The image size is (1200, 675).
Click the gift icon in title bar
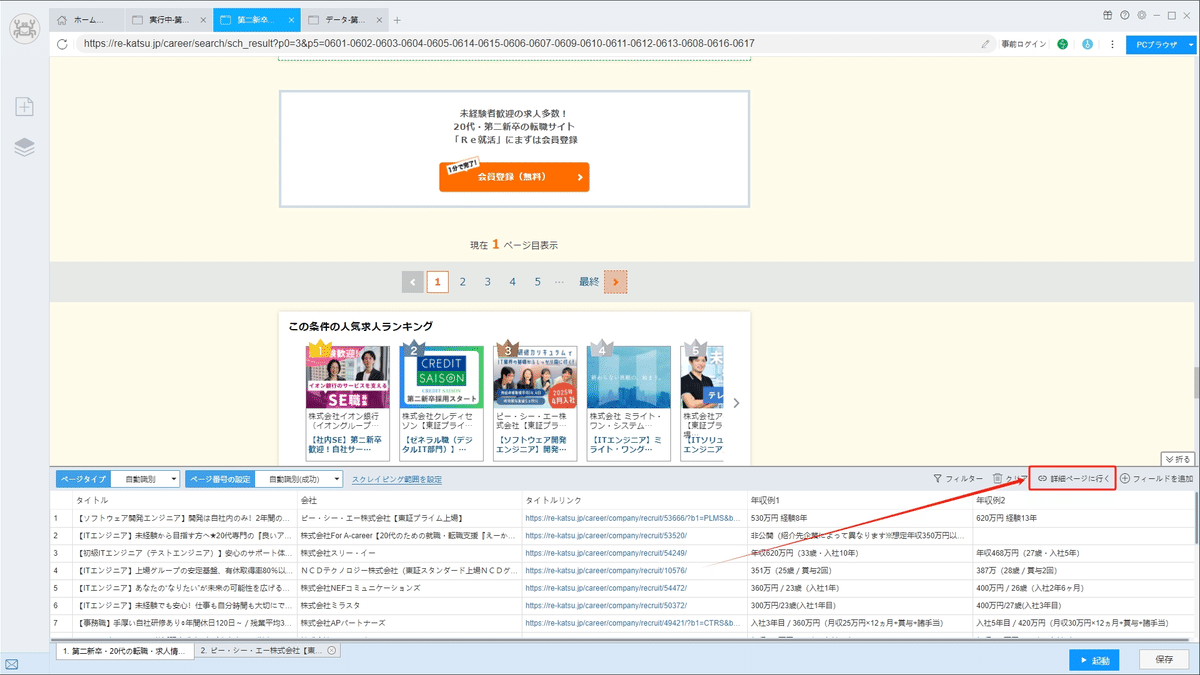coord(1108,15)
